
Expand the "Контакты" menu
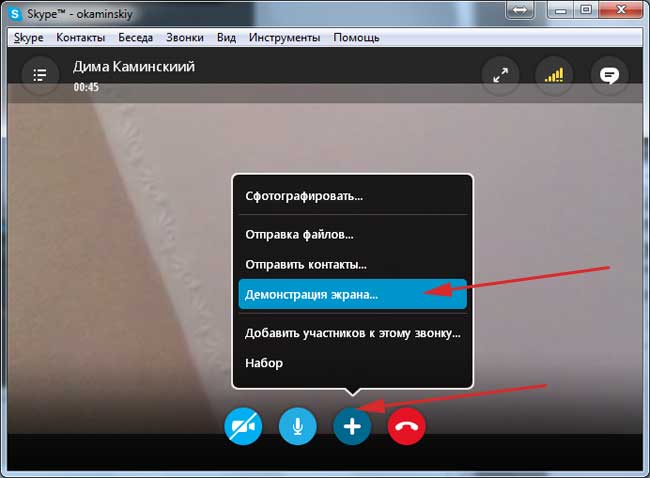[81, 38]
